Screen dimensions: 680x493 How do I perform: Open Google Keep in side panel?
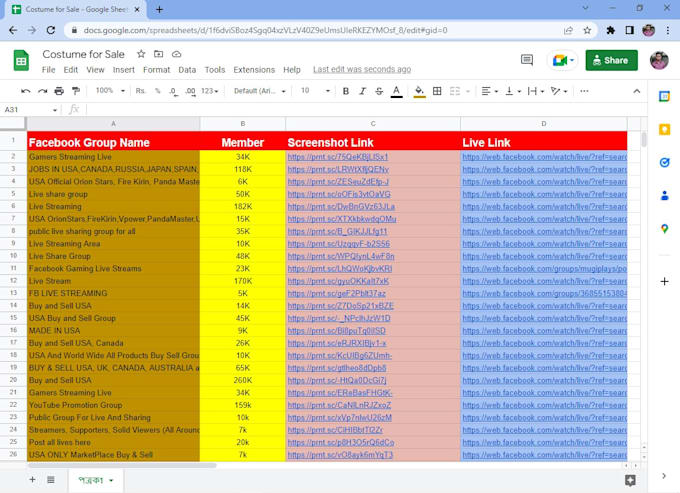tap(664, 129)
